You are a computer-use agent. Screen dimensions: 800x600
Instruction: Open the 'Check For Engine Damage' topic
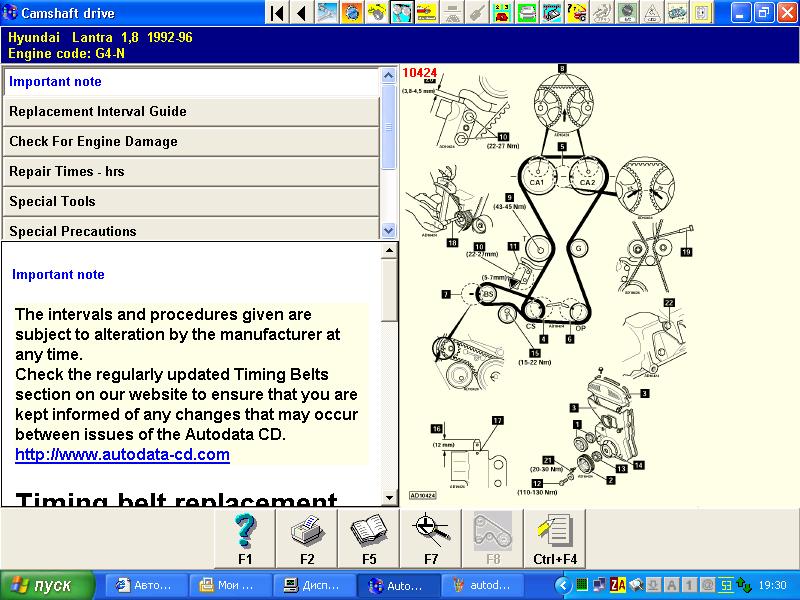tap(191, 141)
